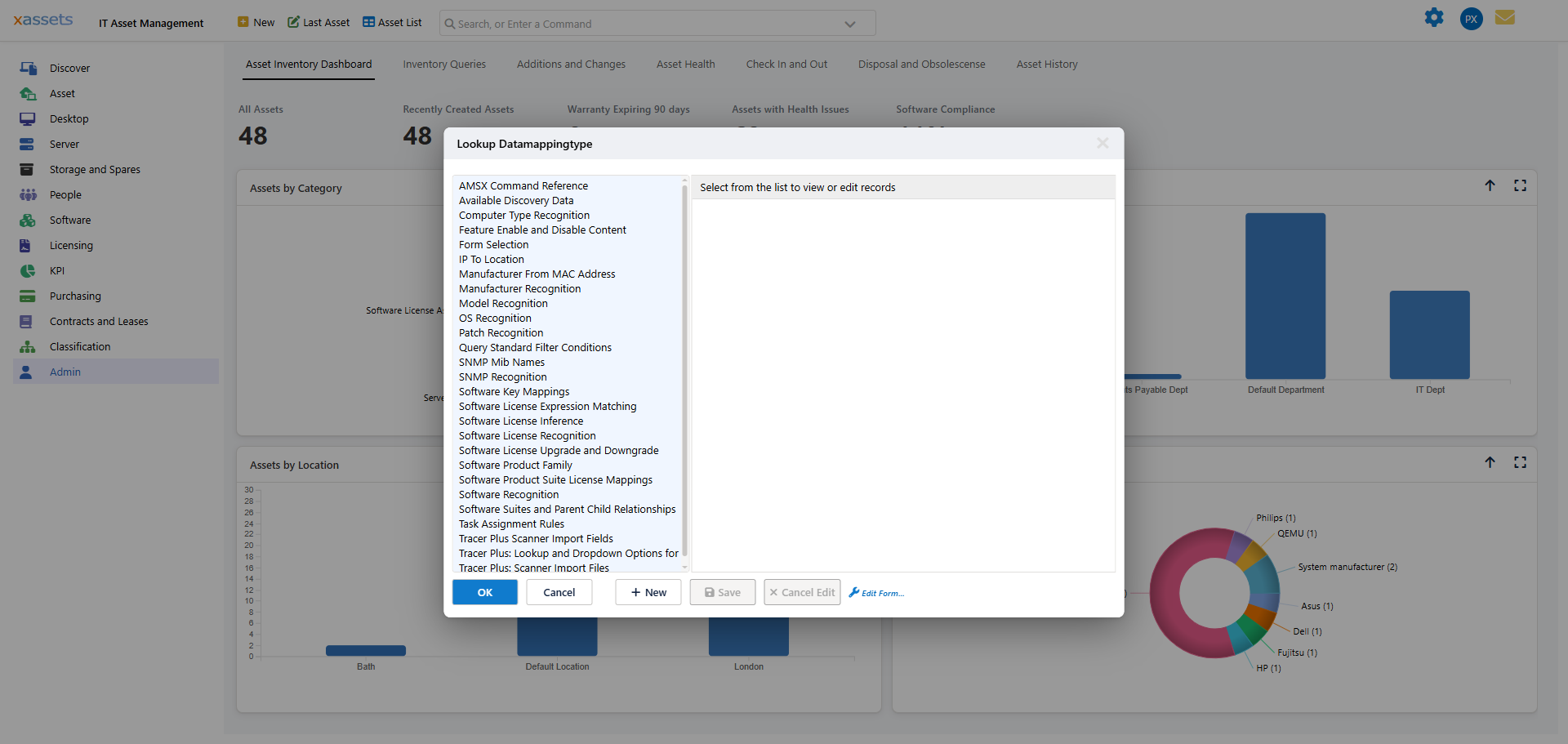This screenshot has width=1568, height=744.
Task: Cancel editing via Cancel Edit button
Action: coord(801,592)
